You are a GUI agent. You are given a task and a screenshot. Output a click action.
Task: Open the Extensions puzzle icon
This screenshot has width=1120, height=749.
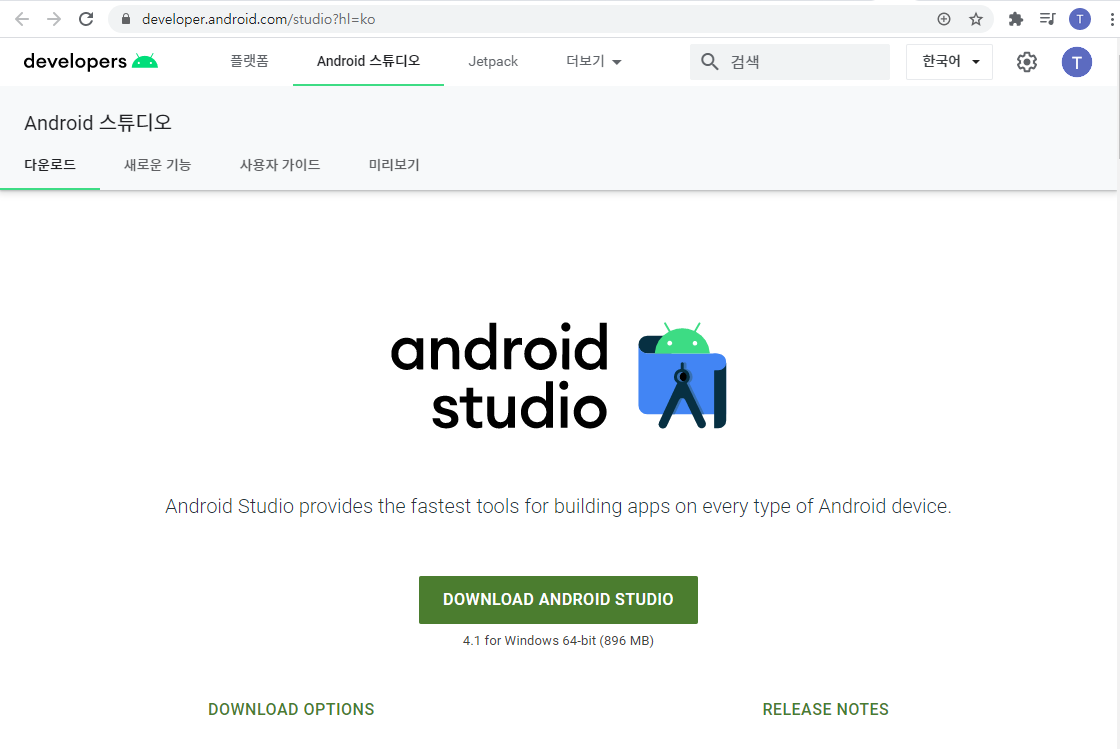tap(1016, 19)
